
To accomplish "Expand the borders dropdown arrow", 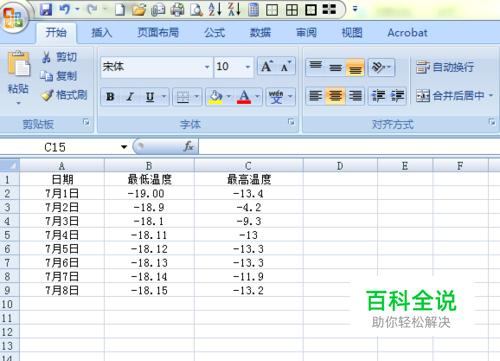I will click(197, 97).
